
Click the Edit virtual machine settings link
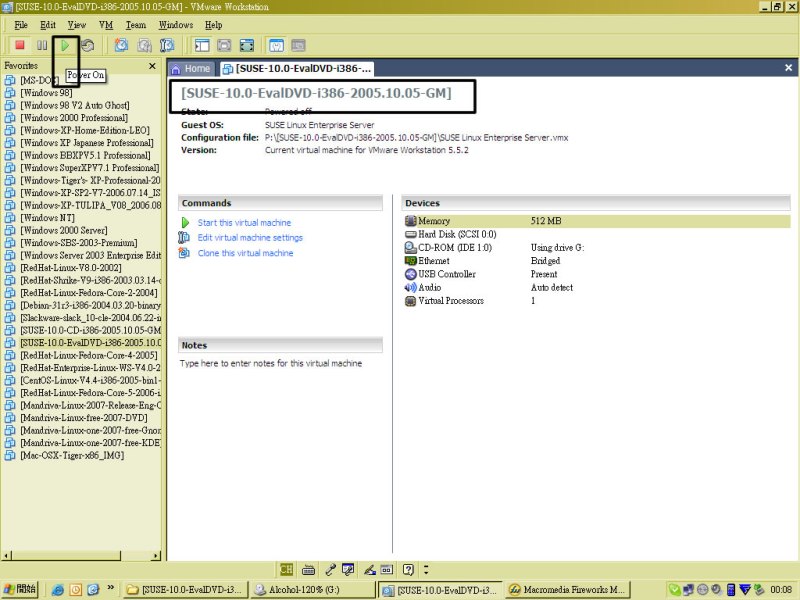[x=250, y=237]
